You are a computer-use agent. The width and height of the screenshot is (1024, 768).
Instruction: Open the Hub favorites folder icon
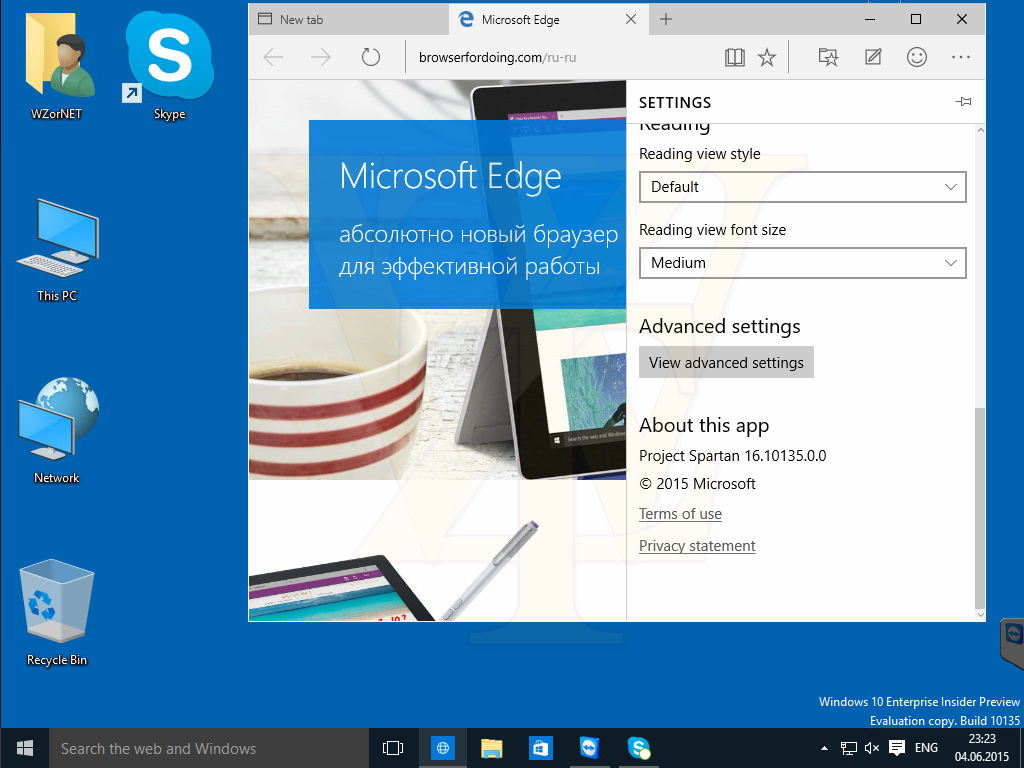(828, 57)
